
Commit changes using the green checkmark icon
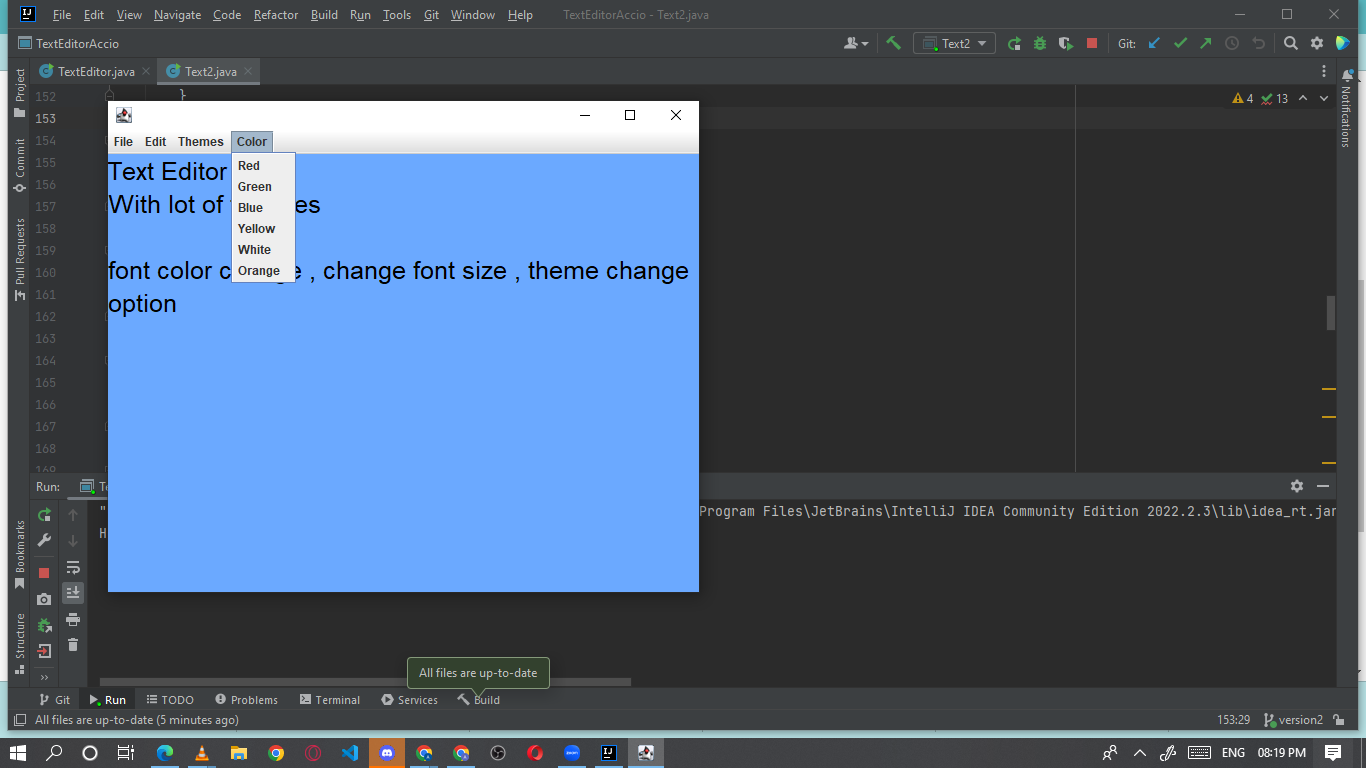tap(1181, 43)
